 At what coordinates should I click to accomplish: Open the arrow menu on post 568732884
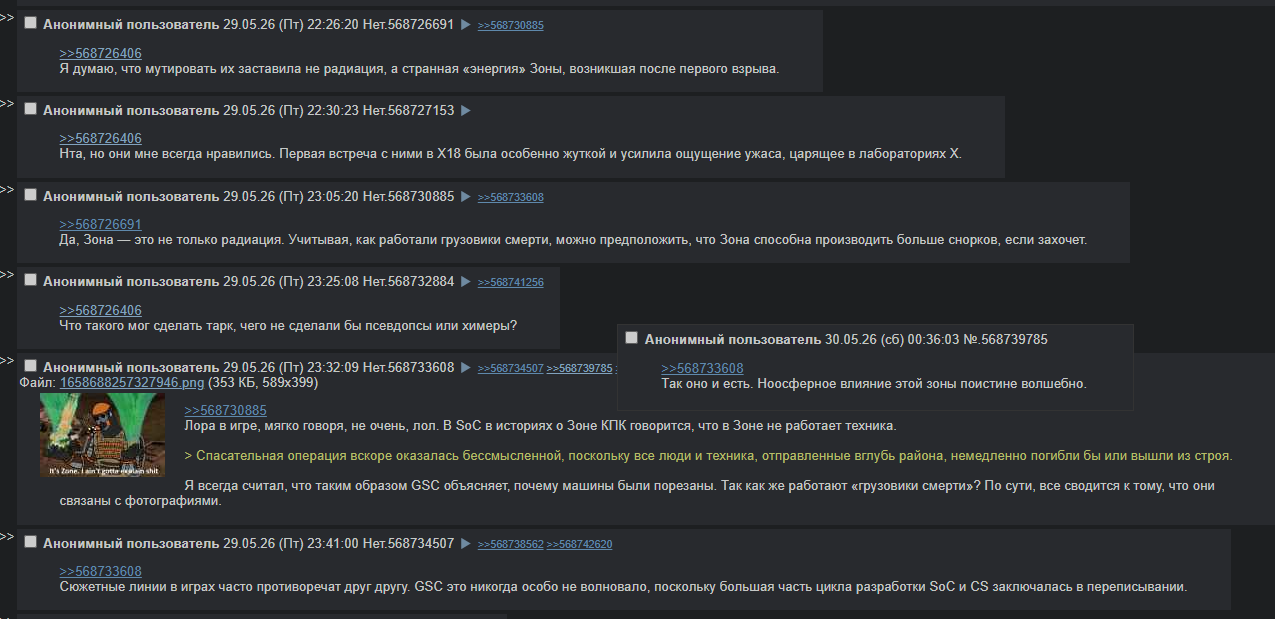(x=465, y=281)
